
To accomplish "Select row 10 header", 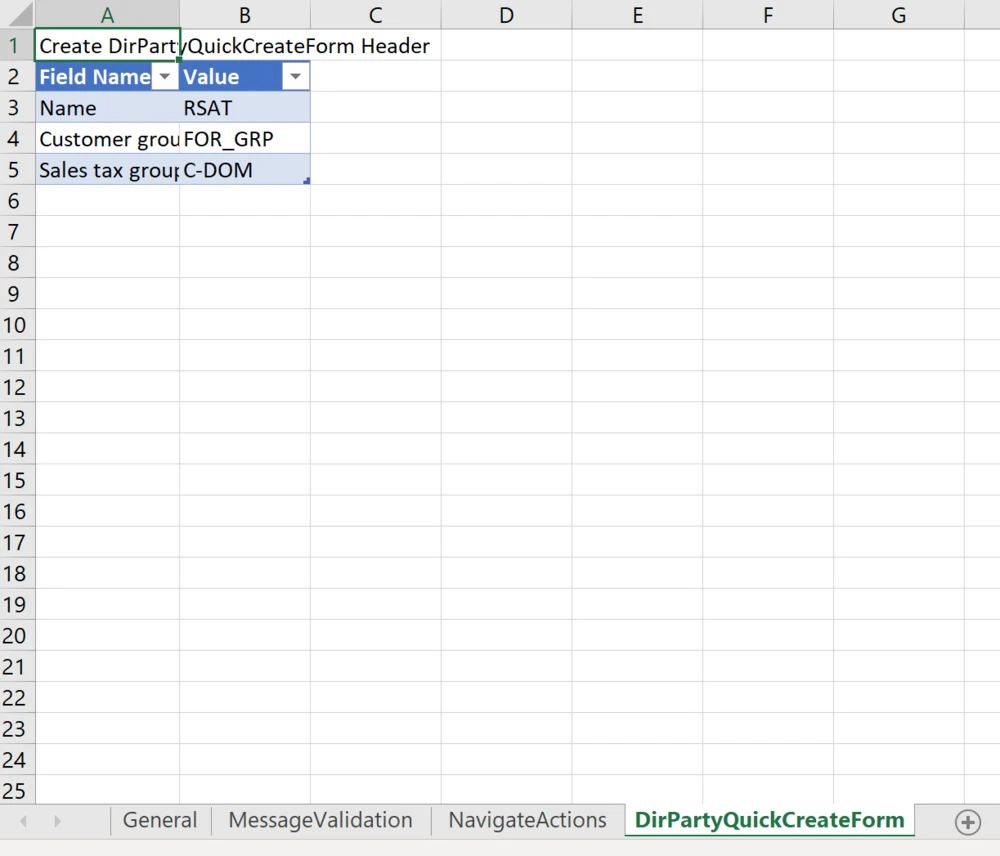I will 16,325.
